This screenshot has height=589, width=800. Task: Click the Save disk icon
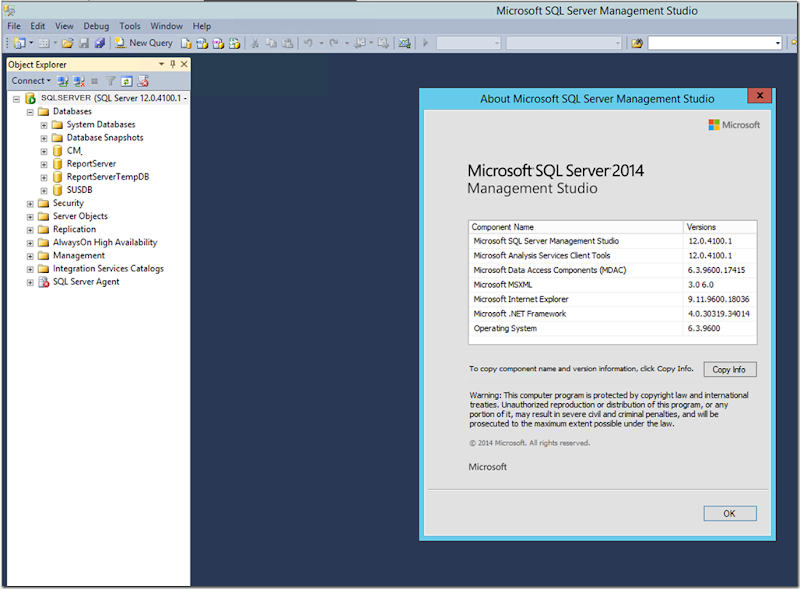(x=84, y=43)
